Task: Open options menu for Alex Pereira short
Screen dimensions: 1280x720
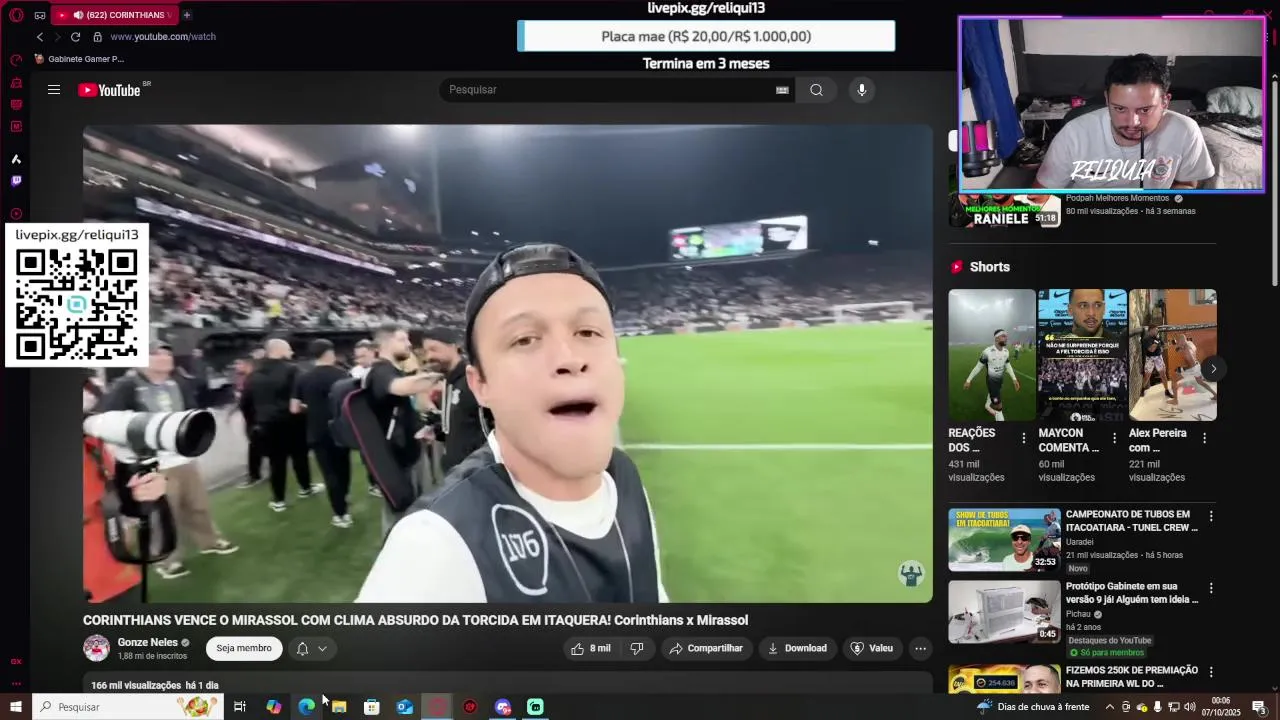Action: [1204, 439]
